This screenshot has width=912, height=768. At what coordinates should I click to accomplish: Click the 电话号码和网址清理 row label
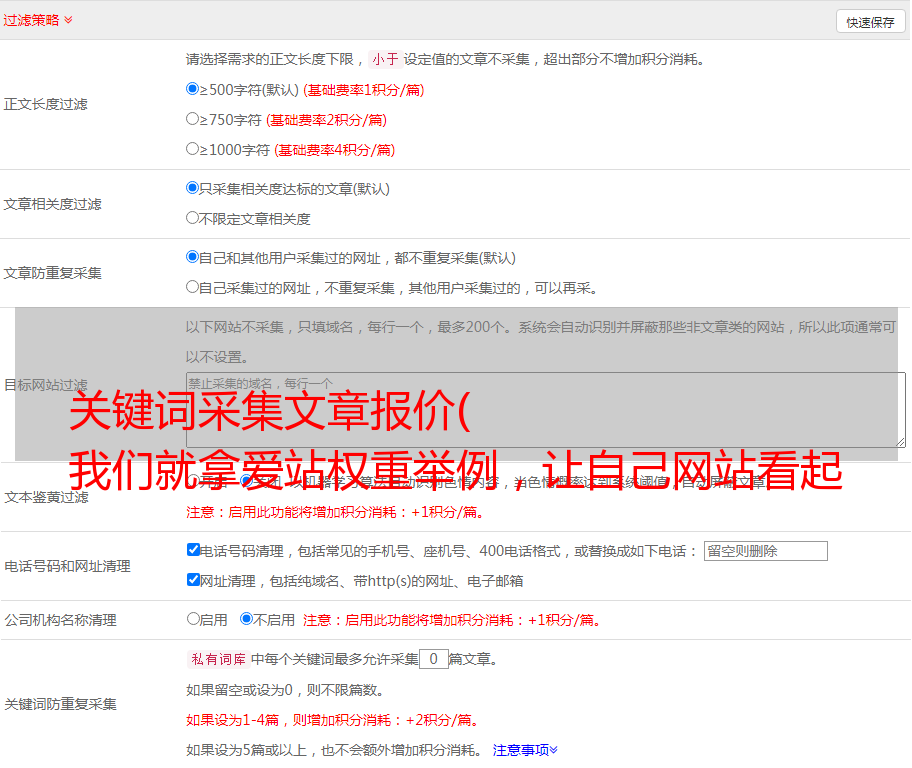click(67, 566)
